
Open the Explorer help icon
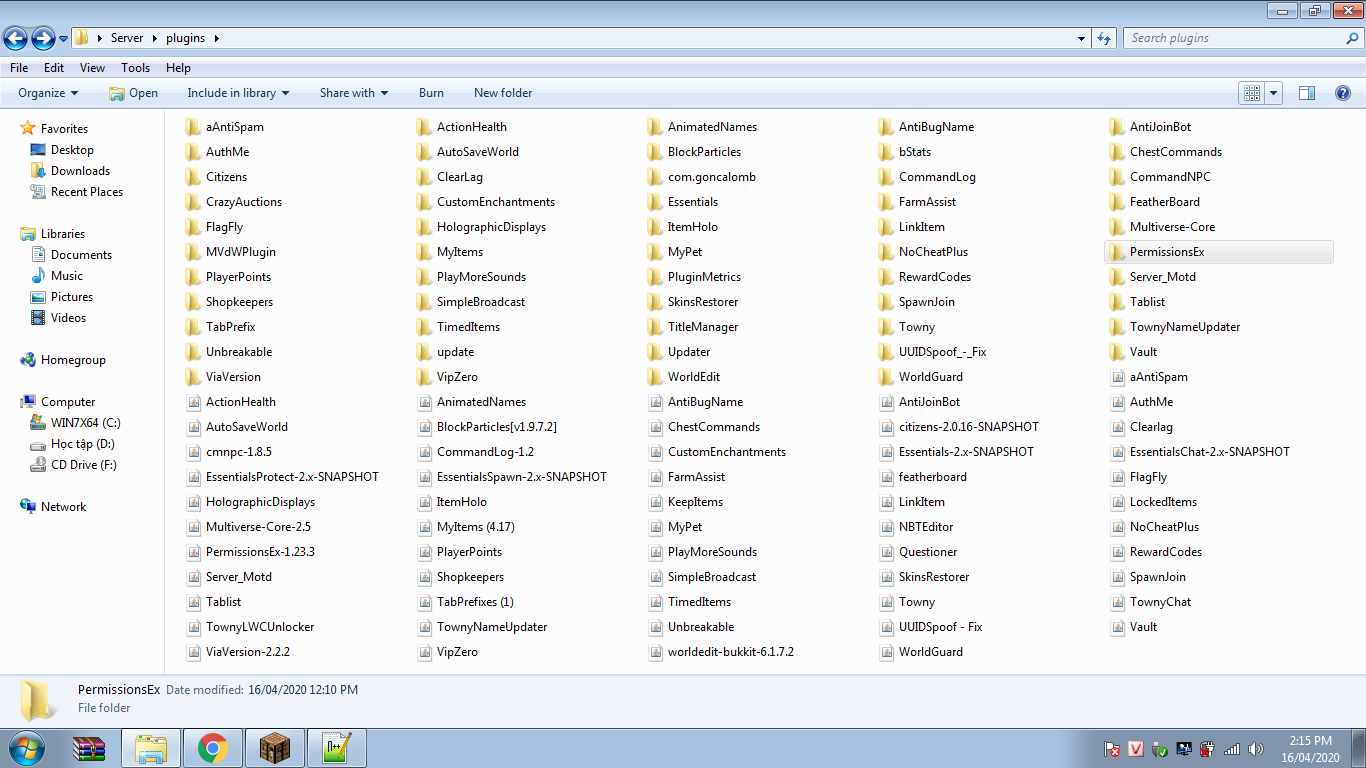tap(1343, 93)
